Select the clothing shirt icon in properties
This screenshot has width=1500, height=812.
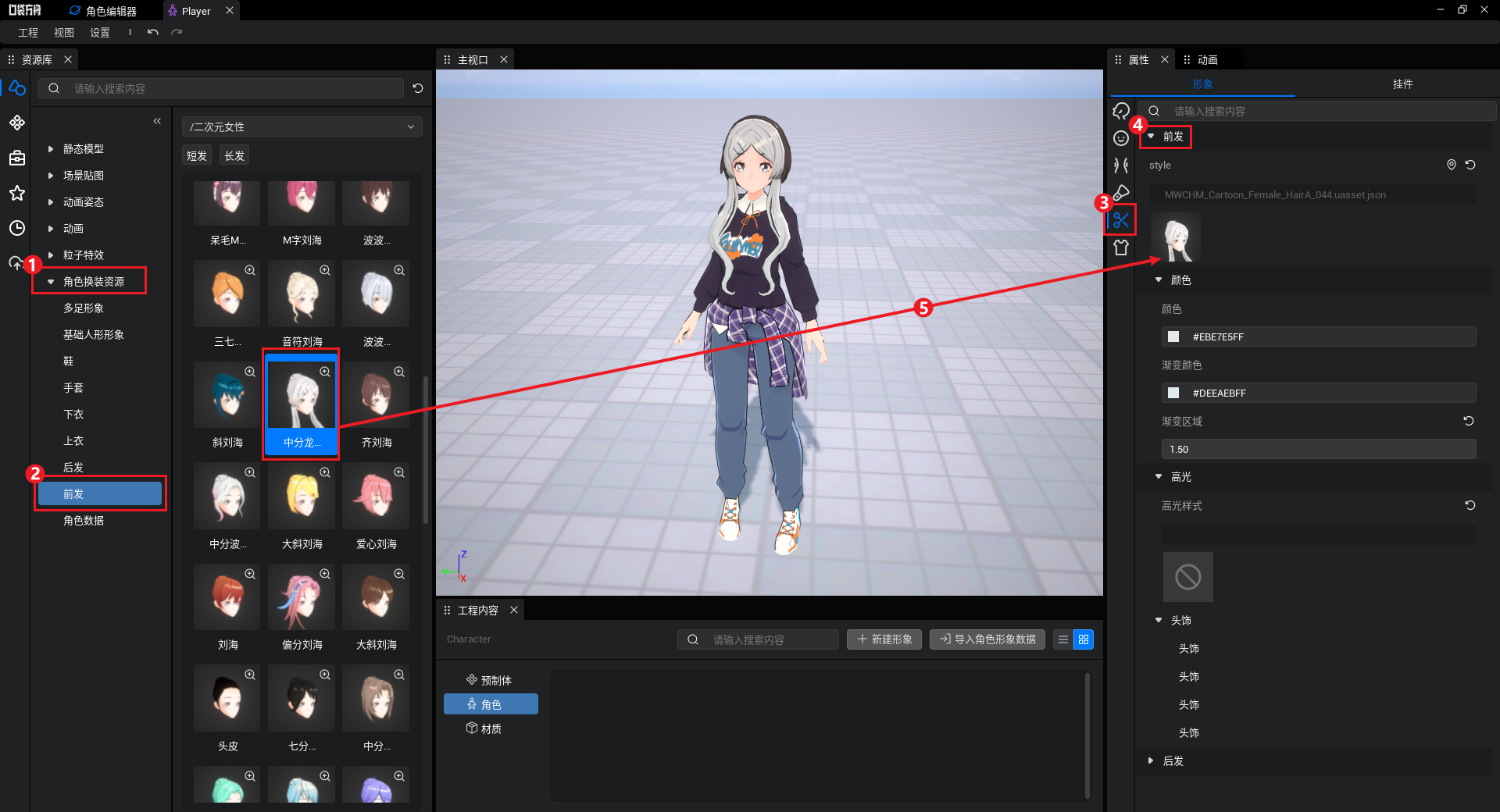click(1121, 248)
